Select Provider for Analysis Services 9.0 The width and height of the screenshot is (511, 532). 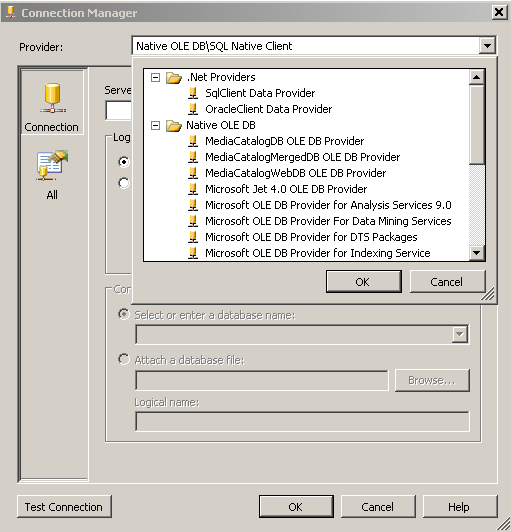328,205
